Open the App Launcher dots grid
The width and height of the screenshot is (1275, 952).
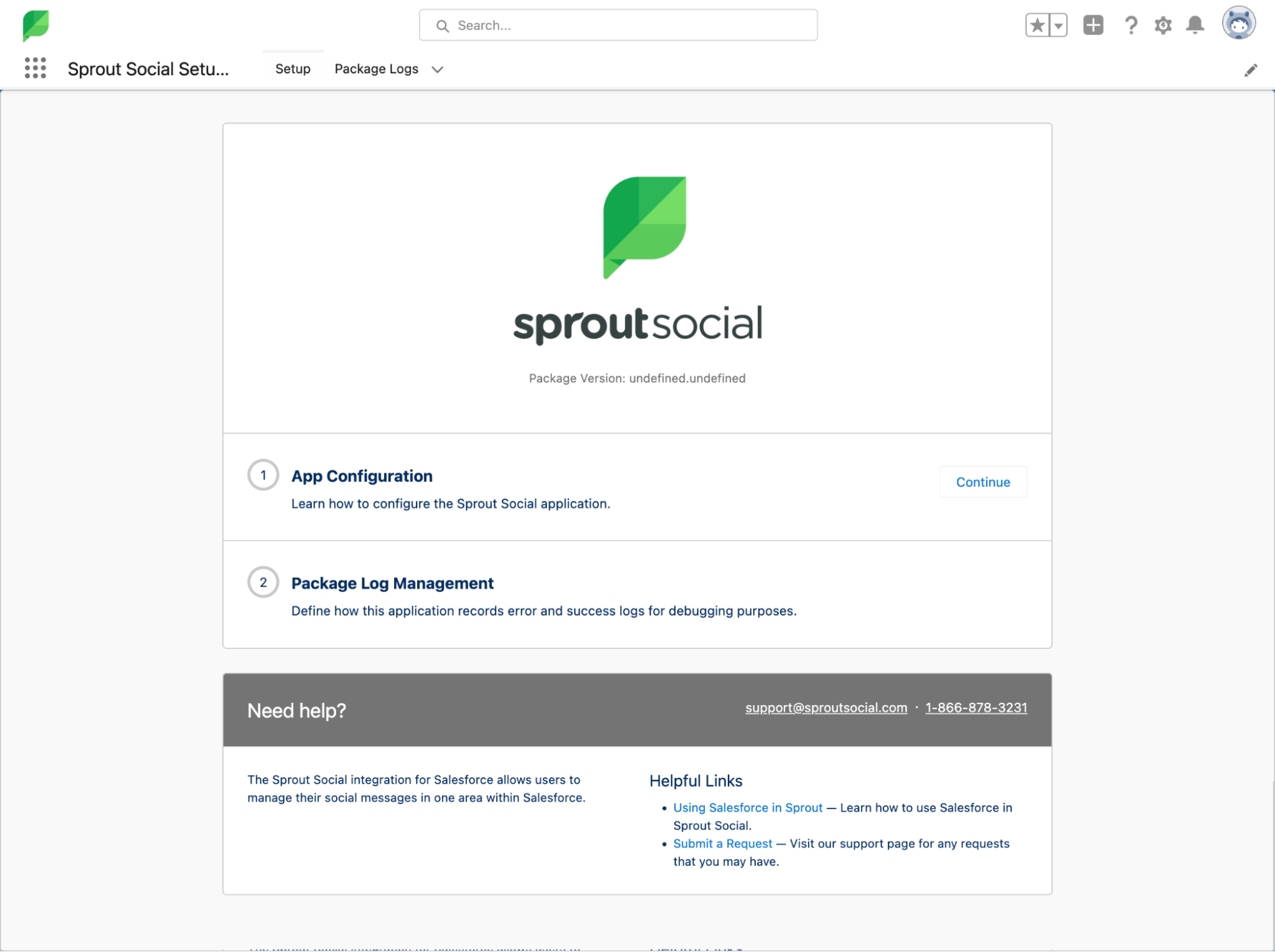click(35, 68)
